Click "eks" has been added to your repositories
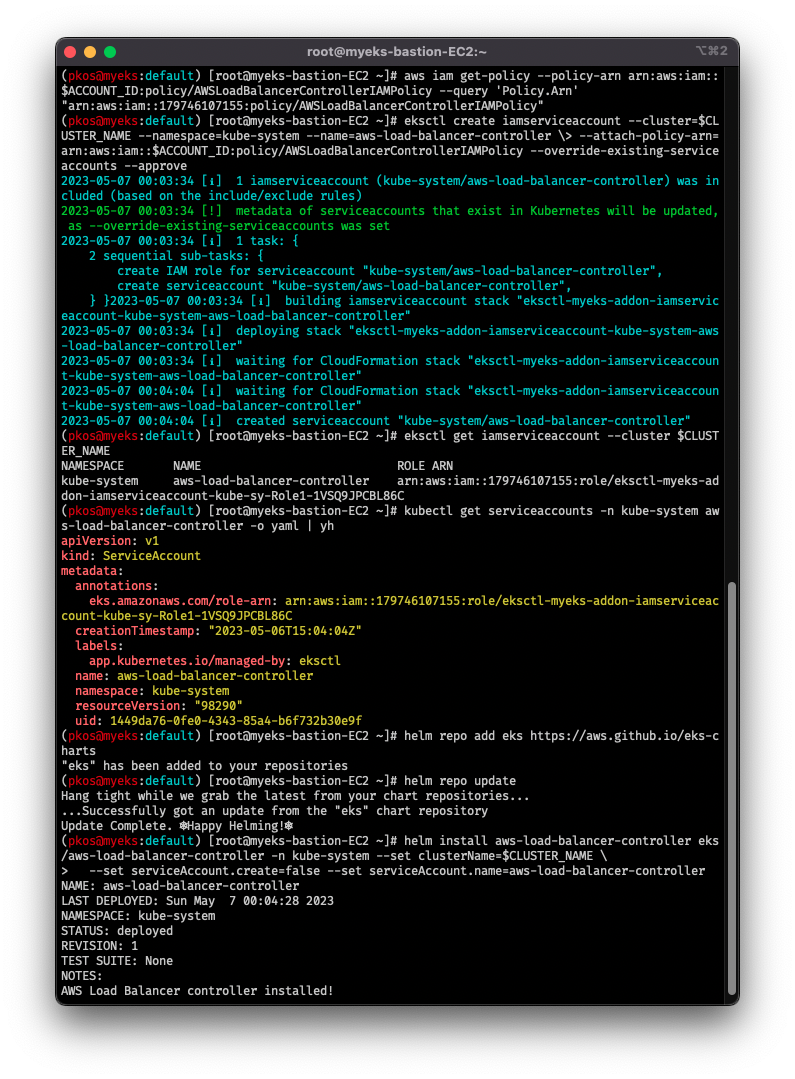Image resolution: width=795 pixels, height=1079 pixels. tap(204, 767)
